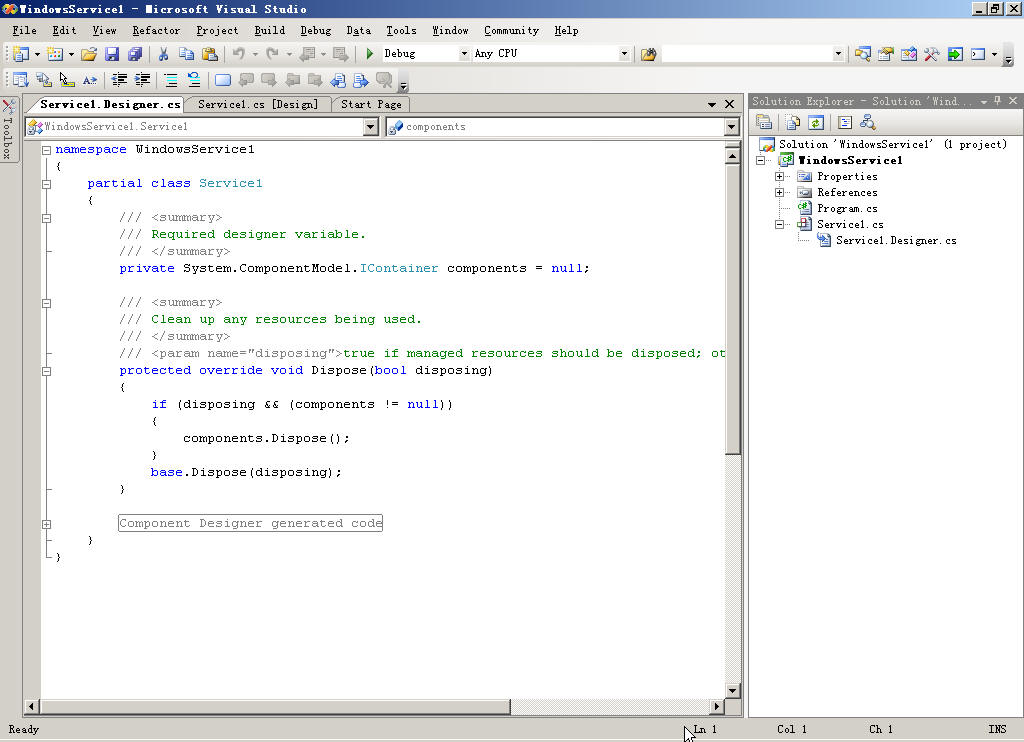
Task: Open the Command Window toolbar icon
Action: pos(978,54)
